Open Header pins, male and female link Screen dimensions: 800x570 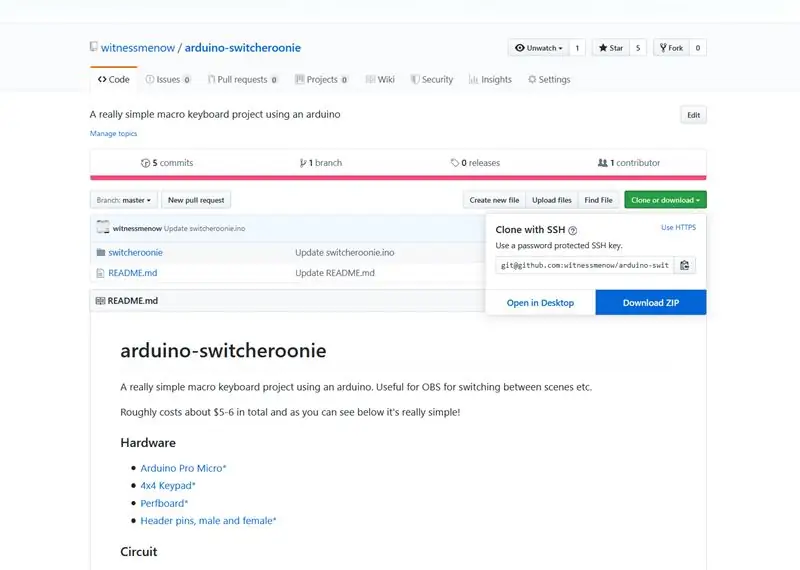208,521
